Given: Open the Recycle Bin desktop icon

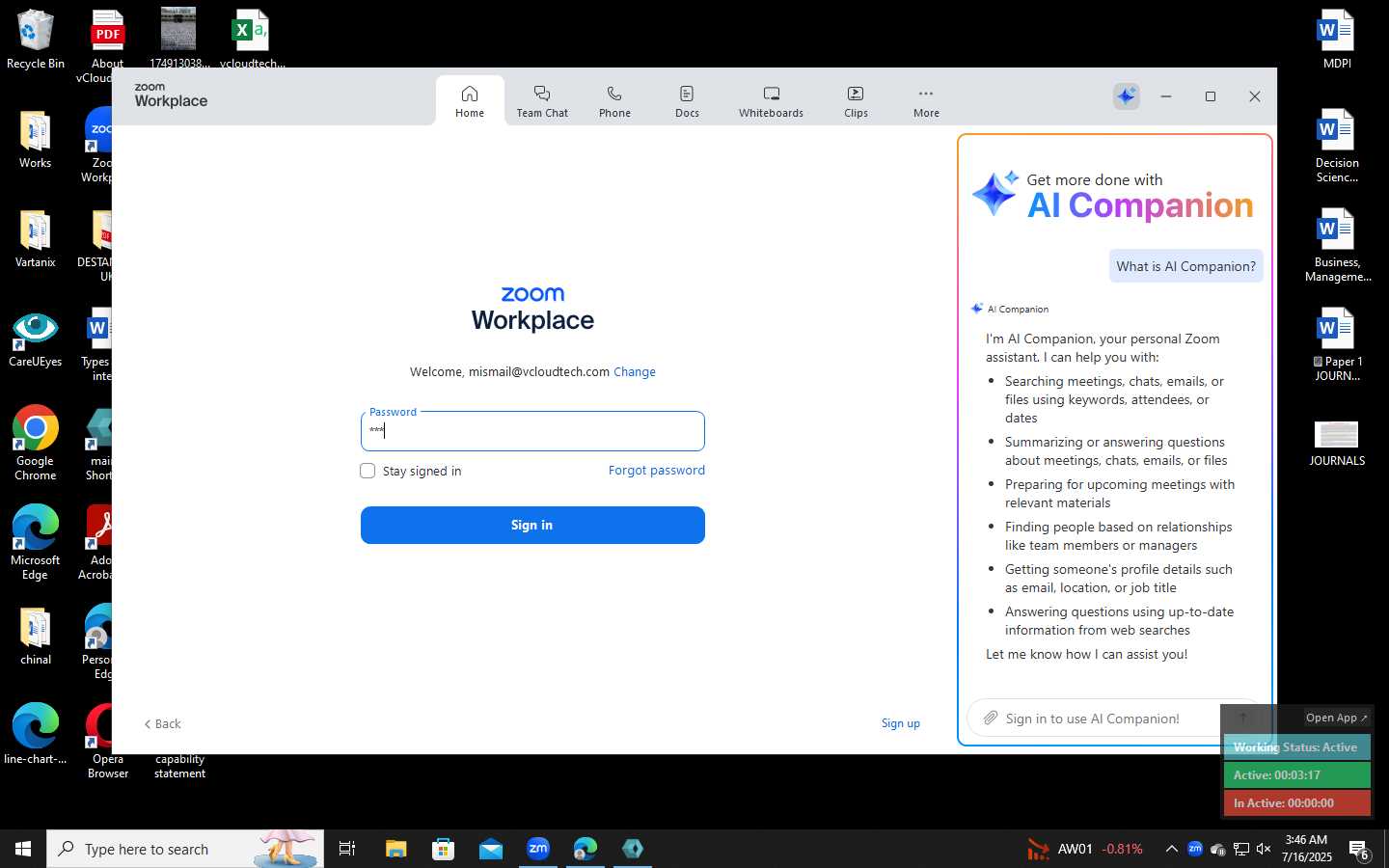Looking at the screenshot, I should click(36, 41).
